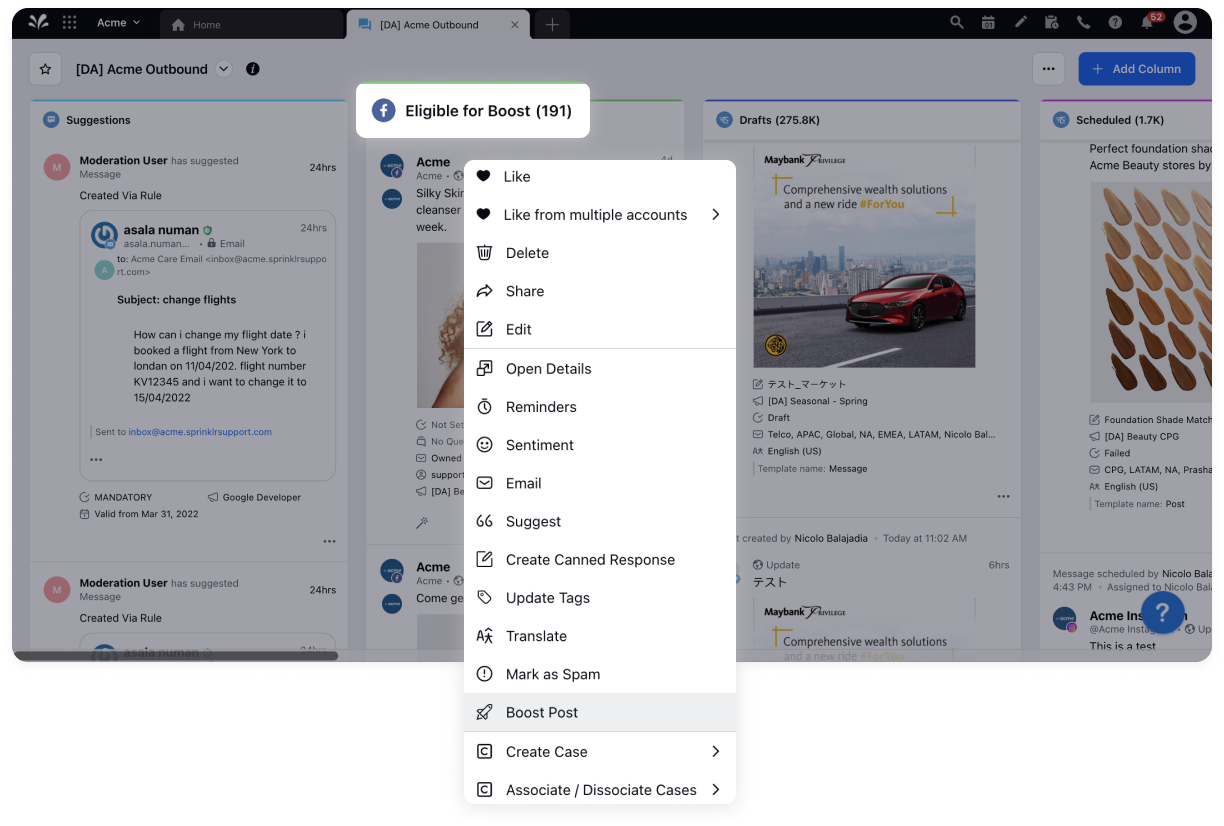Open the [DA] Acme Outbound dashboard dropdown
The width and height of the screenshot is (1224, 826).
pyautogui.click(x=222, y=69)
